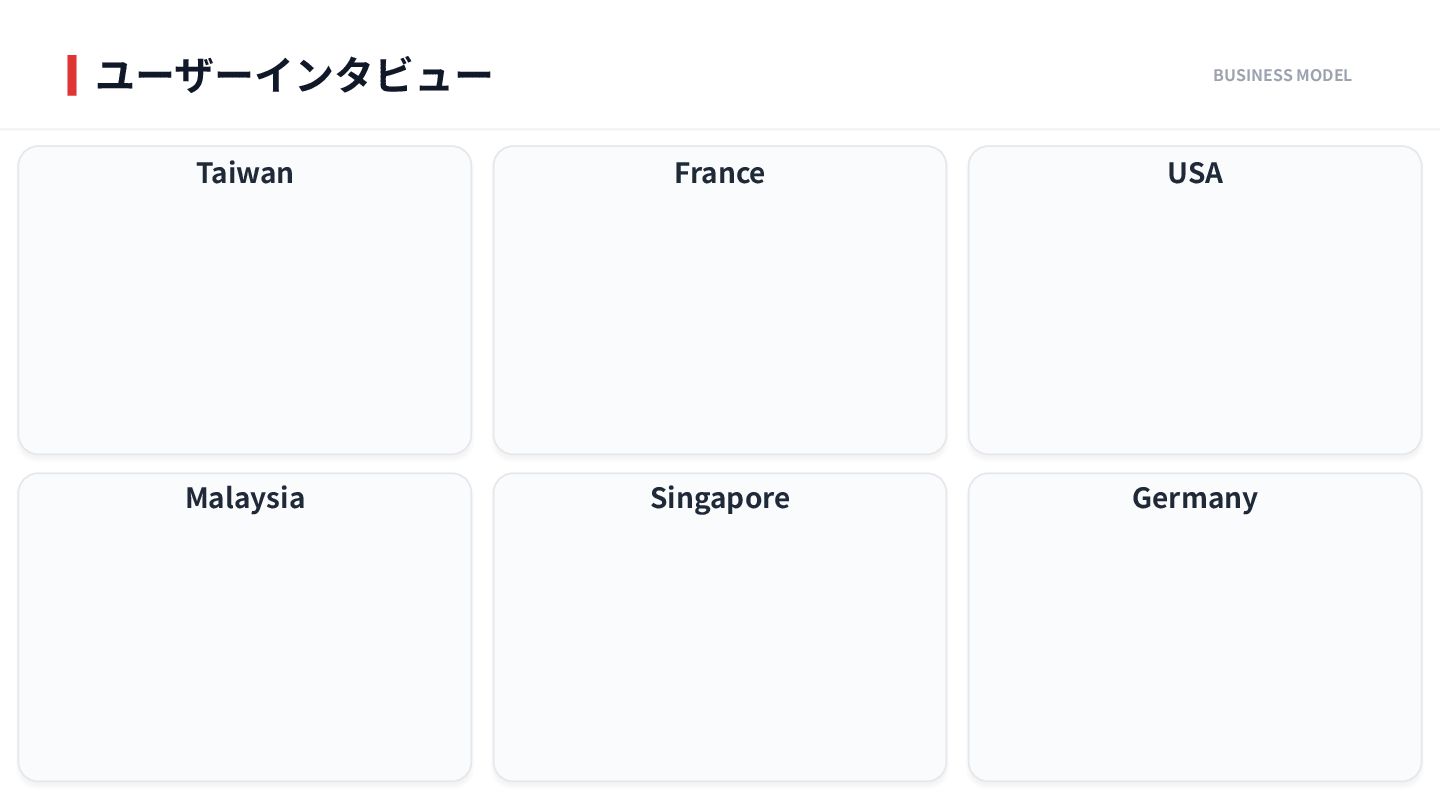Click the ユーザーインタビュー slide title

pyautogui.click(x=293, y=76)
